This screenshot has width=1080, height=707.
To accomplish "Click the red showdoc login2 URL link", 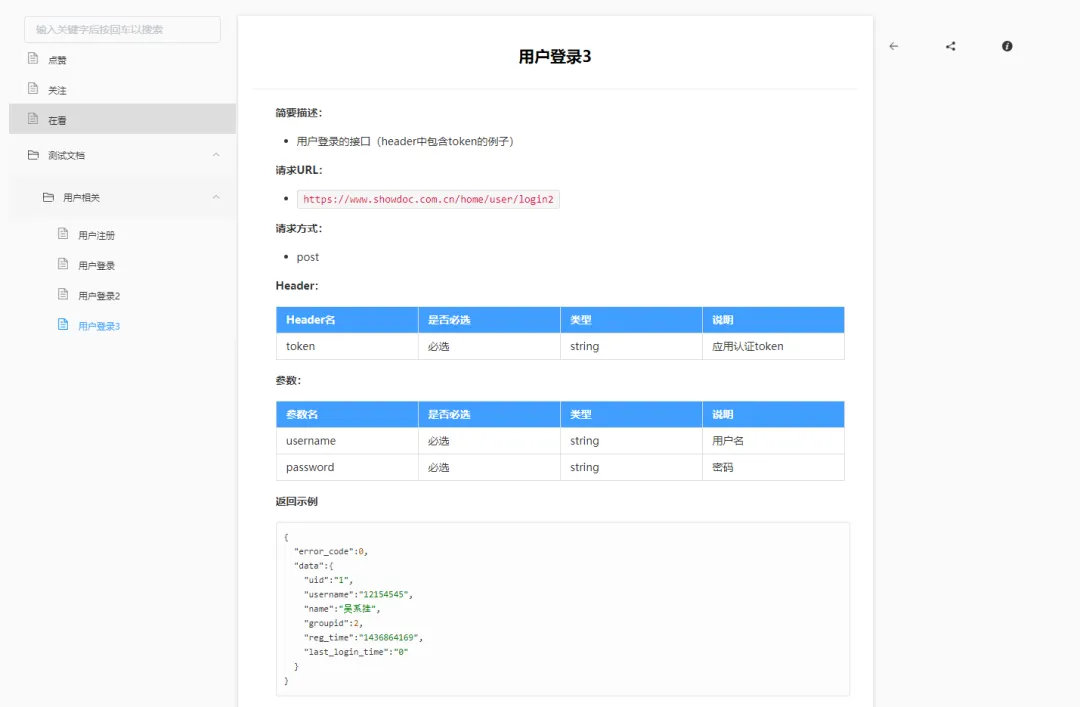I will click(x=429, y=199).
